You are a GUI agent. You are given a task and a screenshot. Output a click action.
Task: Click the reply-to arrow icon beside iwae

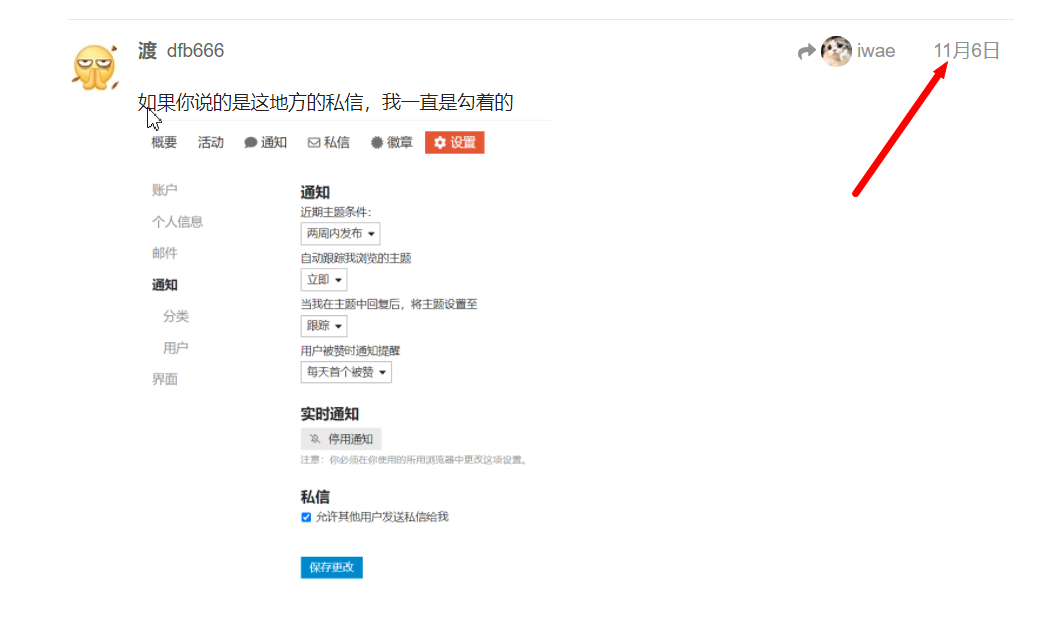[x=806, y=51]
